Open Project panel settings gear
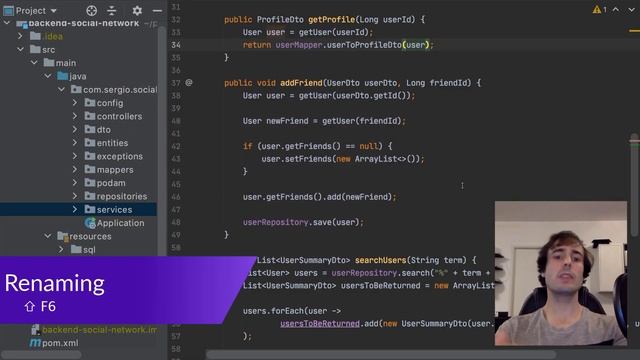The width and height of the screenshot is (640, 360). [x=137, y=11]
